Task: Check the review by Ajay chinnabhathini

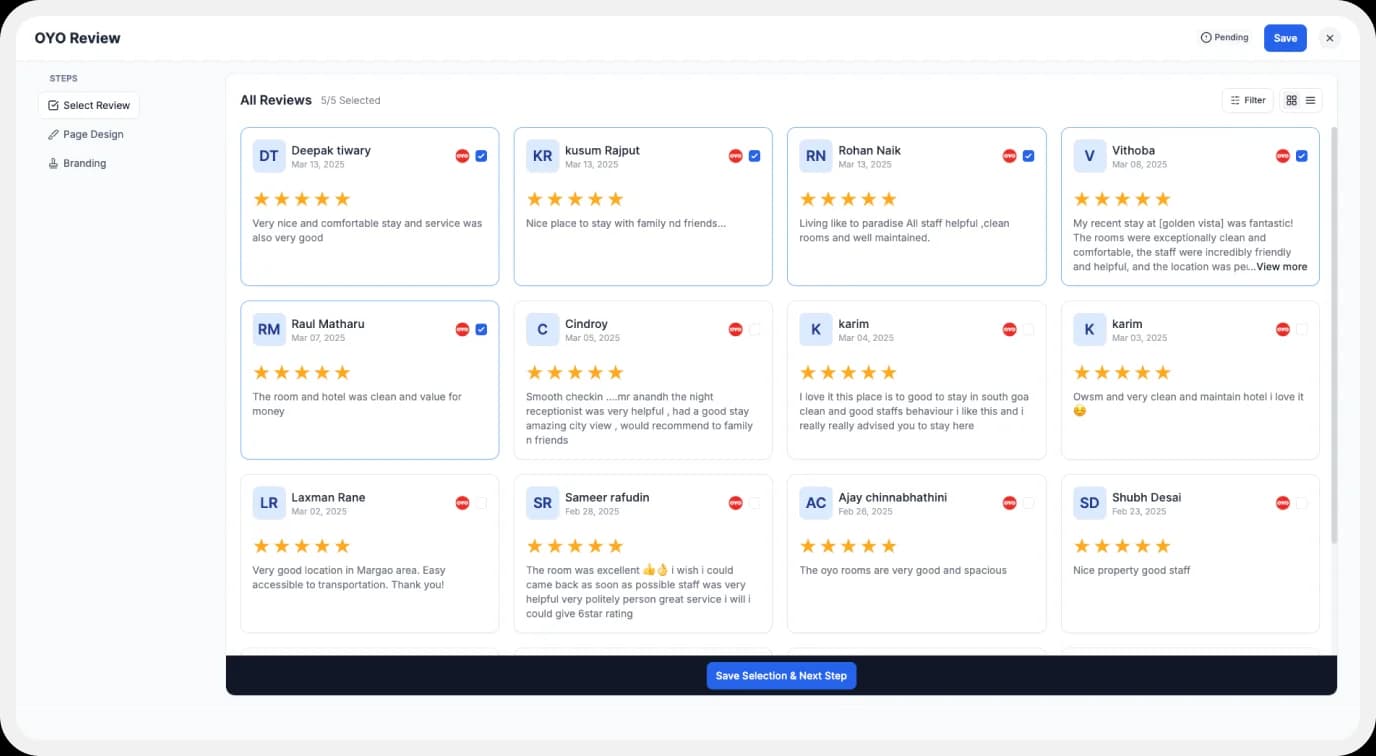Action: click(x=1028, y=503)
